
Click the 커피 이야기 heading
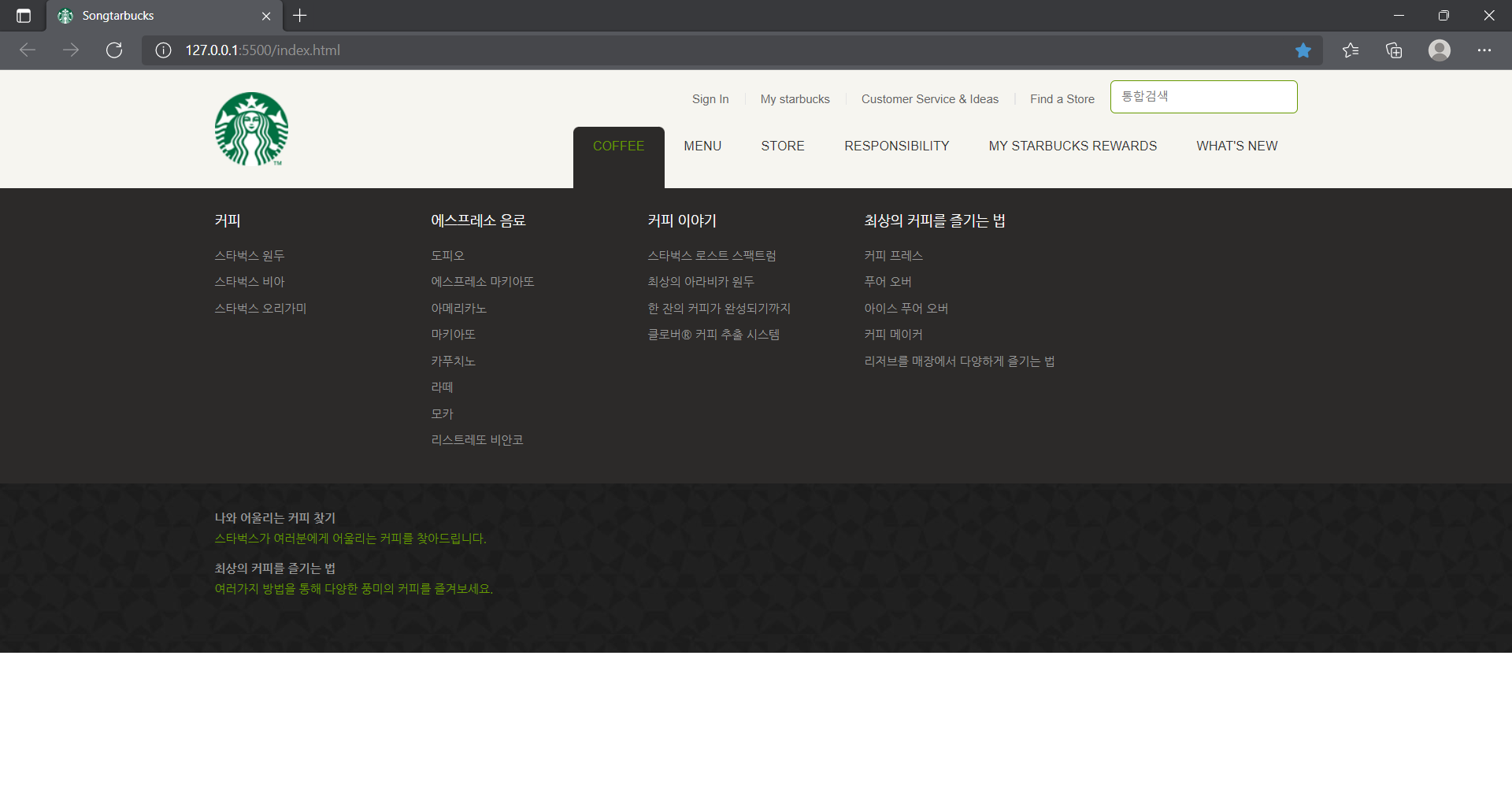(682, 221)
